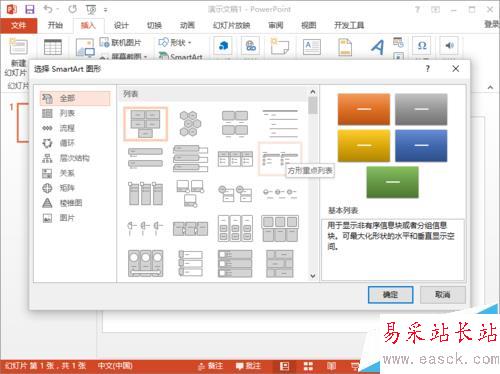Choose the horizontal bullet list layout

click(x=235, y=158)
